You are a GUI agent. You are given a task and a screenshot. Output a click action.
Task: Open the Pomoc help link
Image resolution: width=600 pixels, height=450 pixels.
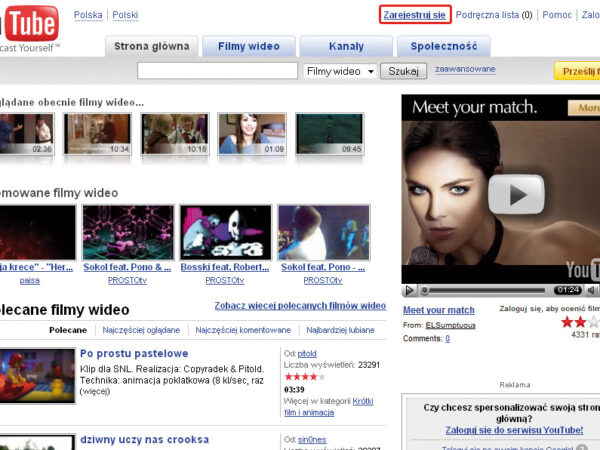[x=557, y=15]
